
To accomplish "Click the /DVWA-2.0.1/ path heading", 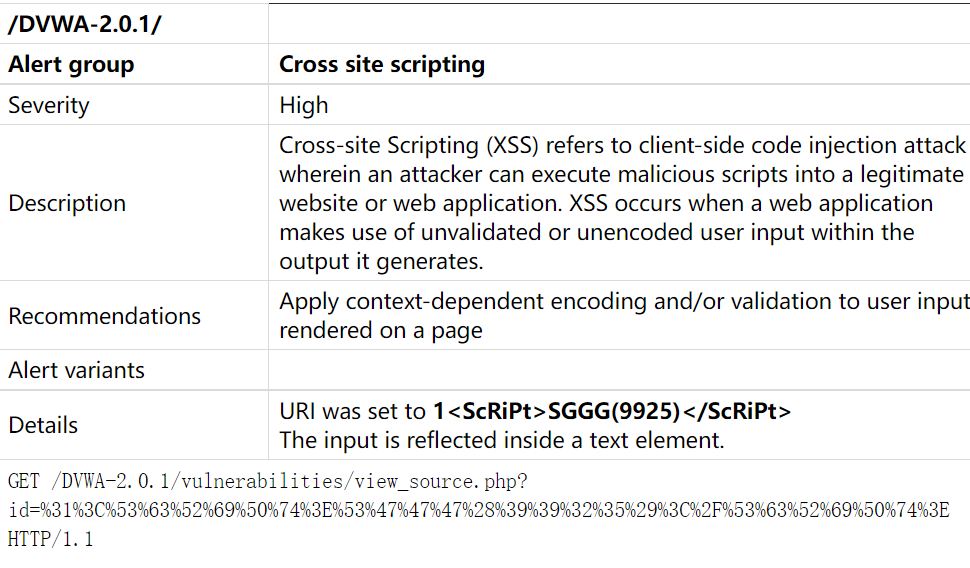I will pos(85,24).
